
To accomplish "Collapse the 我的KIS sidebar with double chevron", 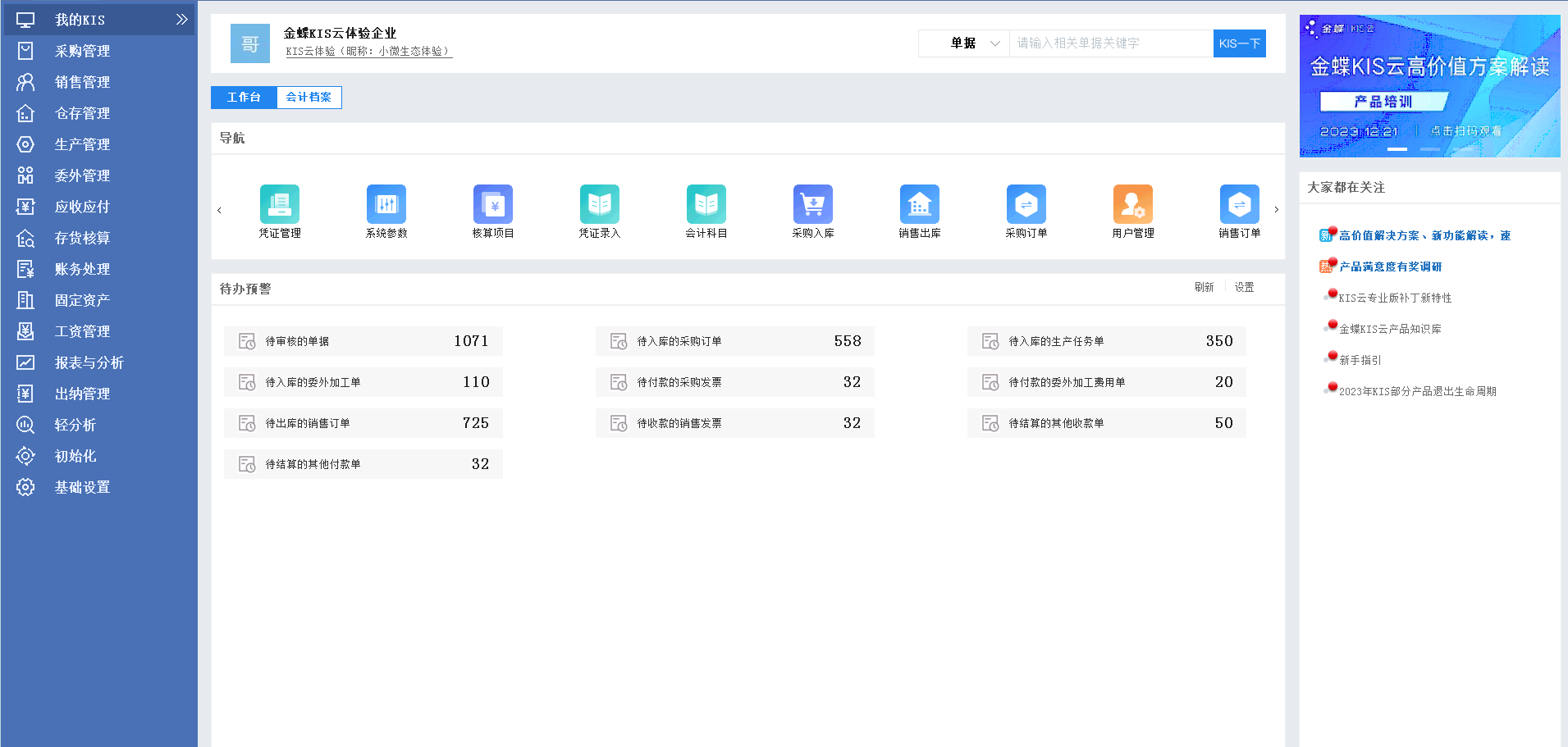I will pyautogui.click(x=181, y=20).
